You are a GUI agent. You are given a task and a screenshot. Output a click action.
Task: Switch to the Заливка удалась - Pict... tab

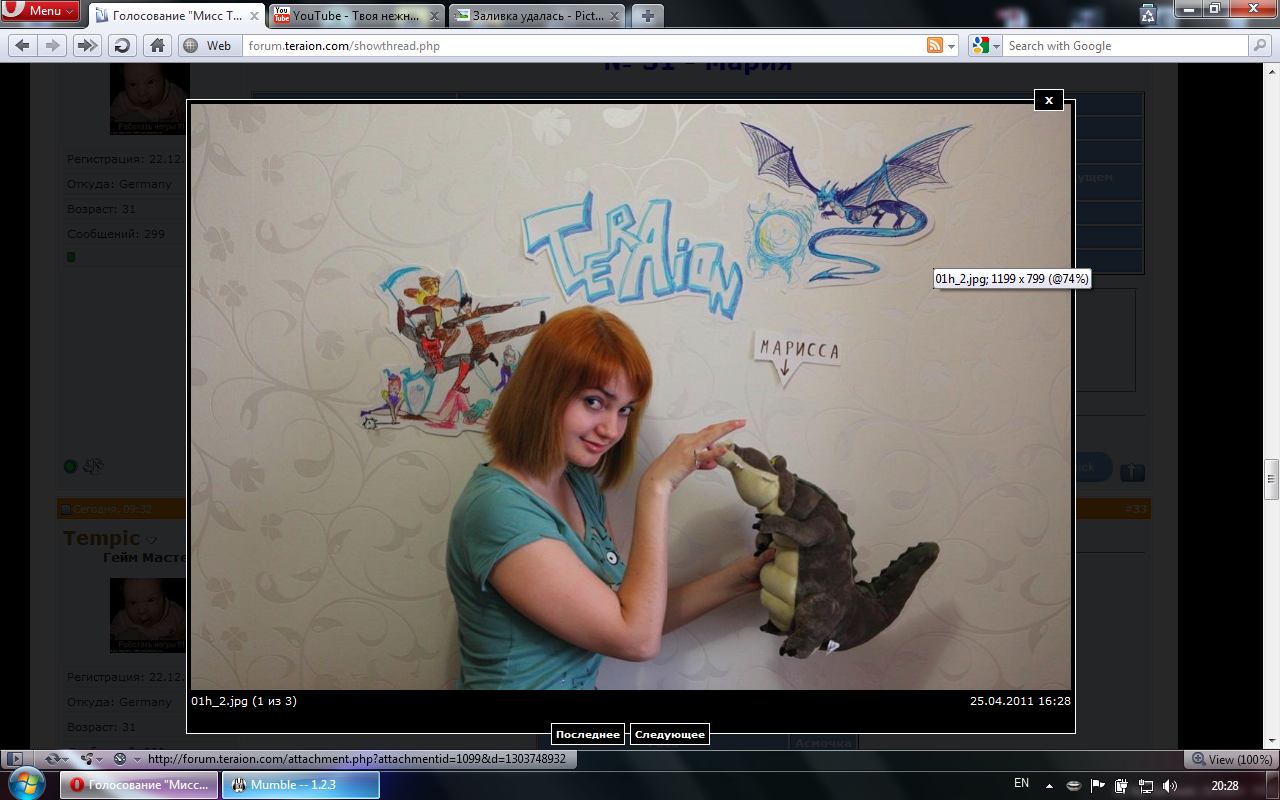click(x=537, y=16)
